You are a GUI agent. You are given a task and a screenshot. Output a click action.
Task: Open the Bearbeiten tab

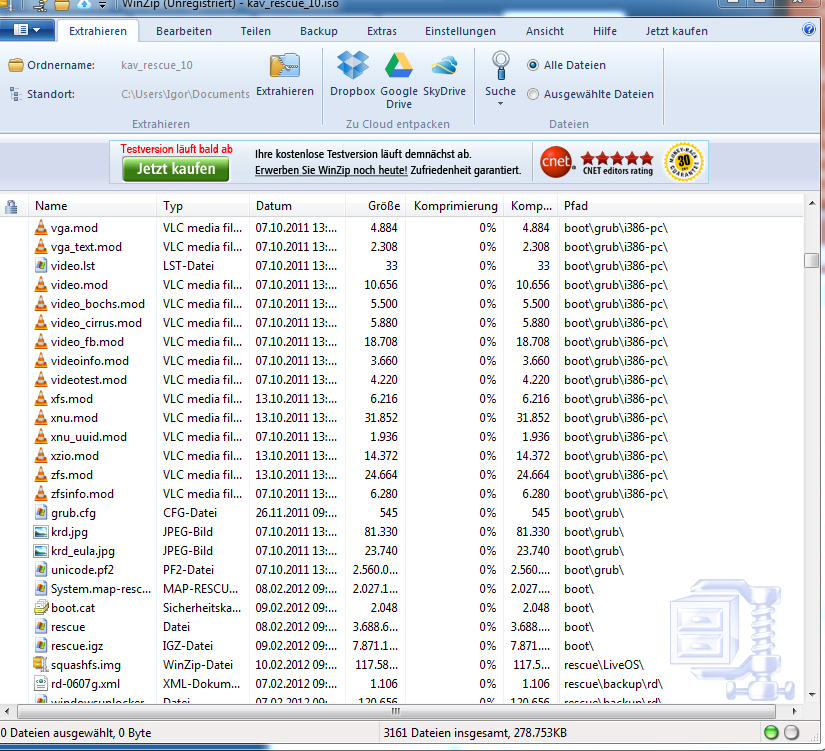[184, 31]
